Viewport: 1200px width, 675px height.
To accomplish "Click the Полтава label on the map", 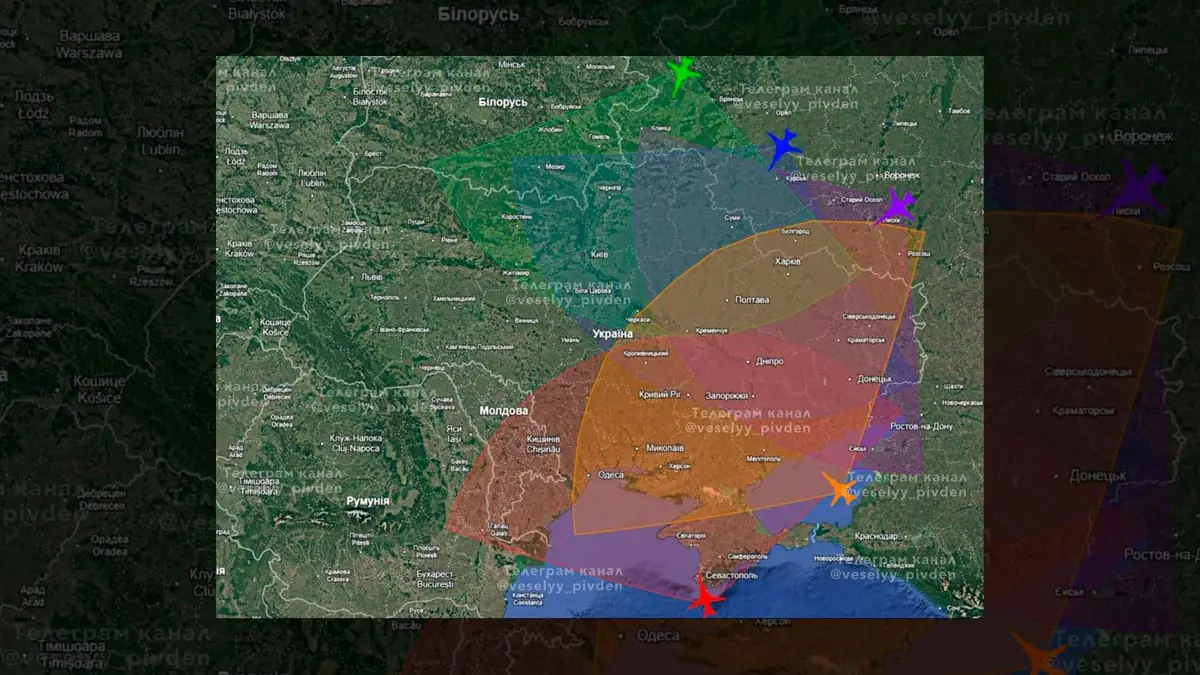I will [751, 300].
